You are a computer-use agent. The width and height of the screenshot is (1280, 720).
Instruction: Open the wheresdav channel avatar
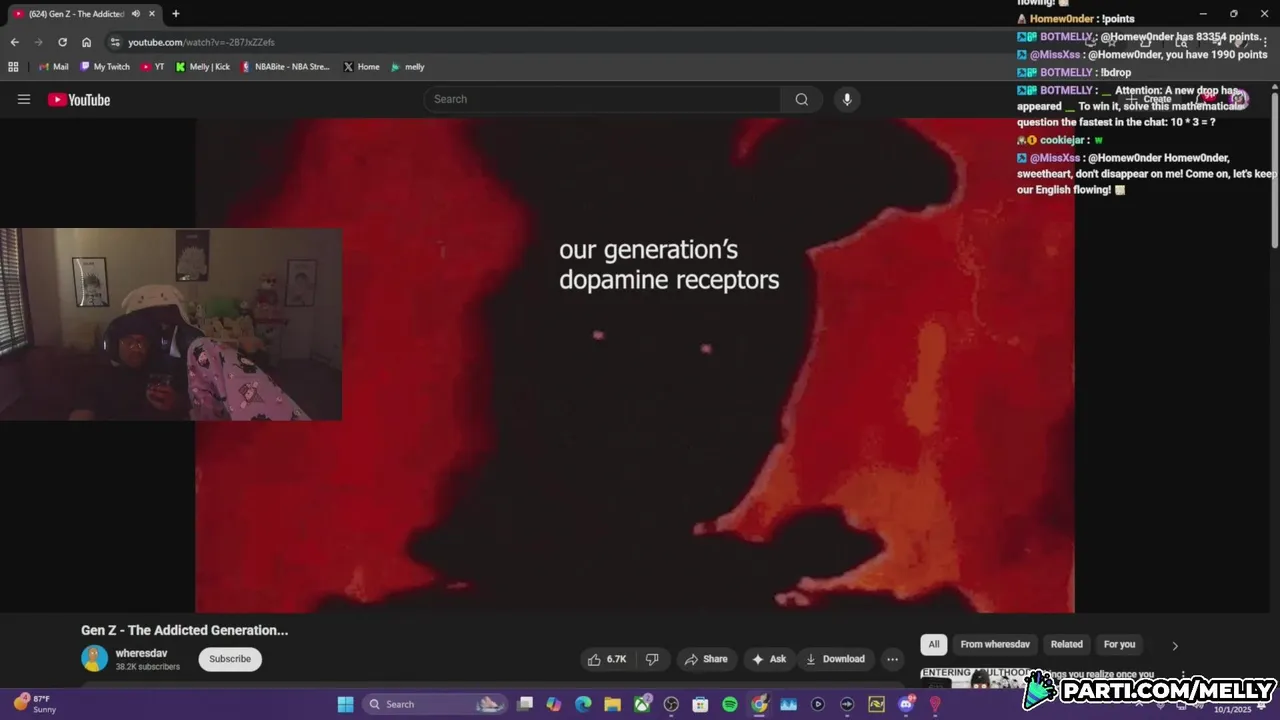tap(95, 658)
